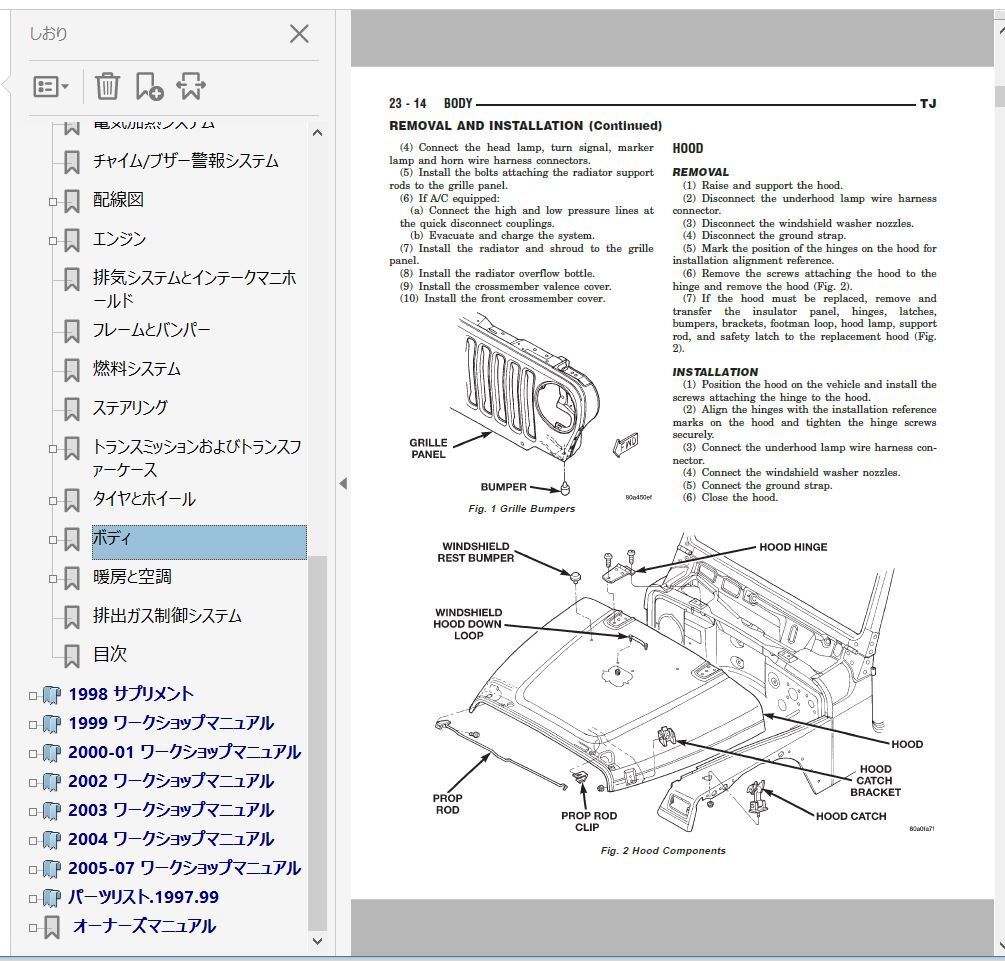Expand the タイヤとホイール bookmark
This screenshot has width=1005, height=961.
(53, 501)
